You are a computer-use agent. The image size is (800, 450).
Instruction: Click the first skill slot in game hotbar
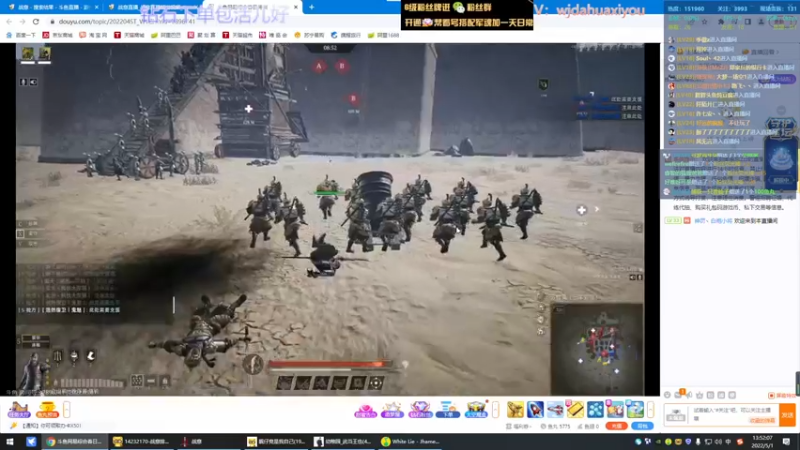pos(285,383)
